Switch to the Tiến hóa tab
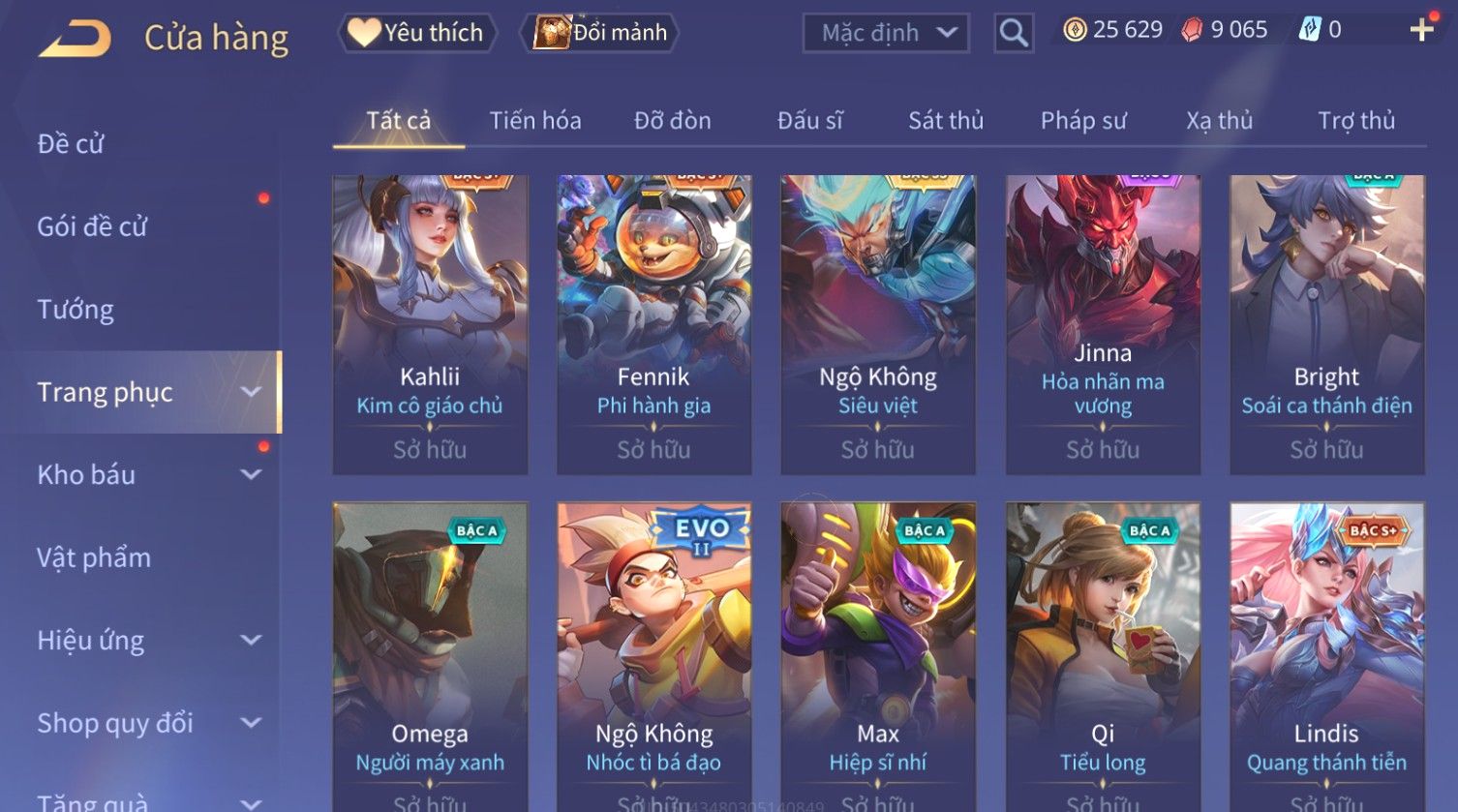This screenshot has width=1458, height=812. coord(535,121)
